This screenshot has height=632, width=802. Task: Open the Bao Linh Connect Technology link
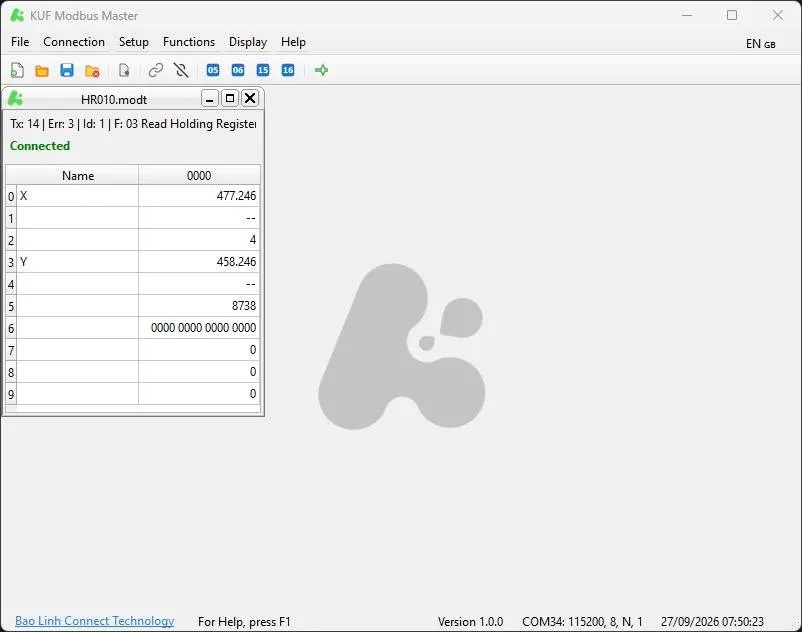pyautogui.click(x=95, y=621)
